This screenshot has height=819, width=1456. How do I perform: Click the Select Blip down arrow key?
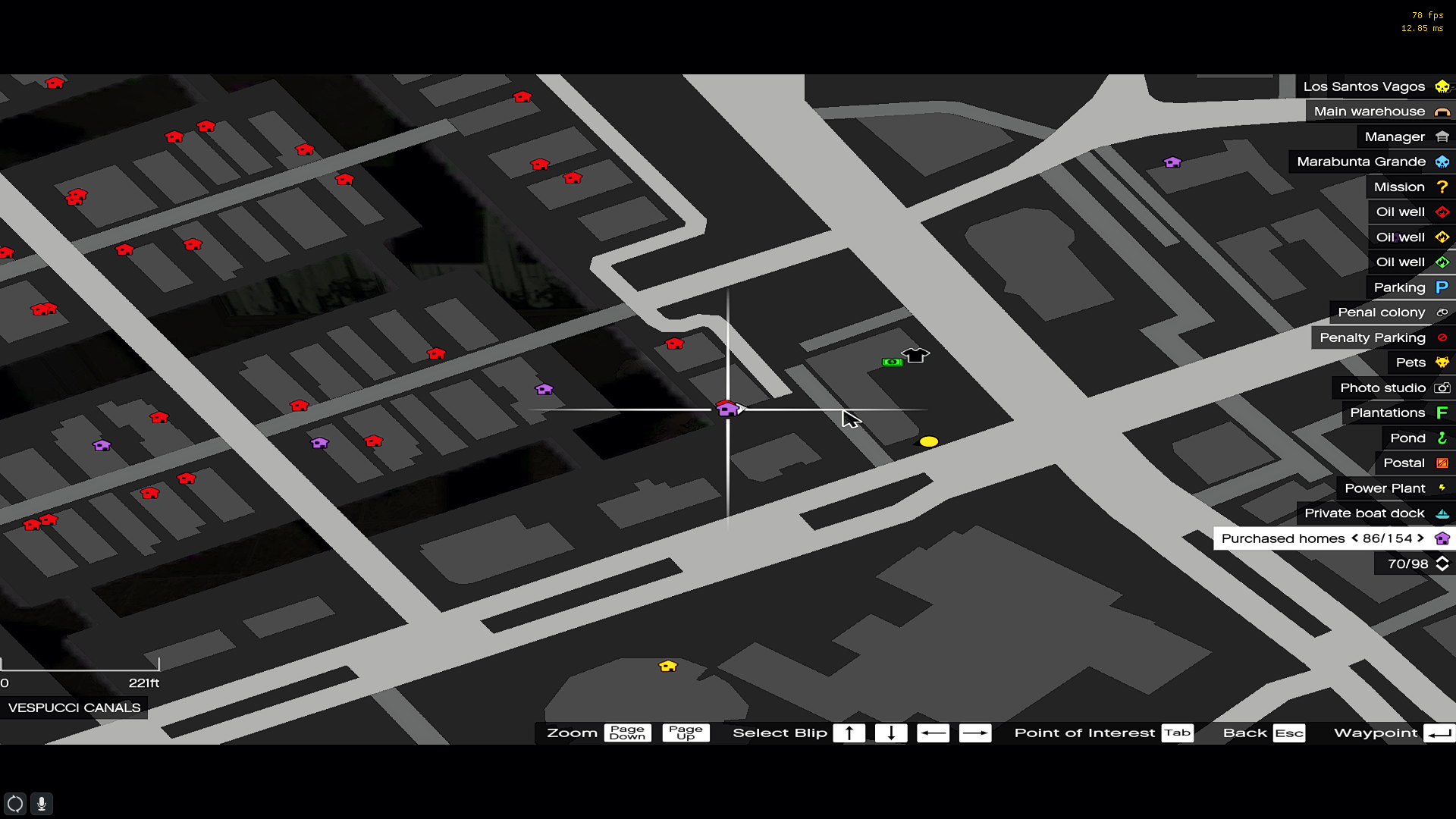[891, 733]
